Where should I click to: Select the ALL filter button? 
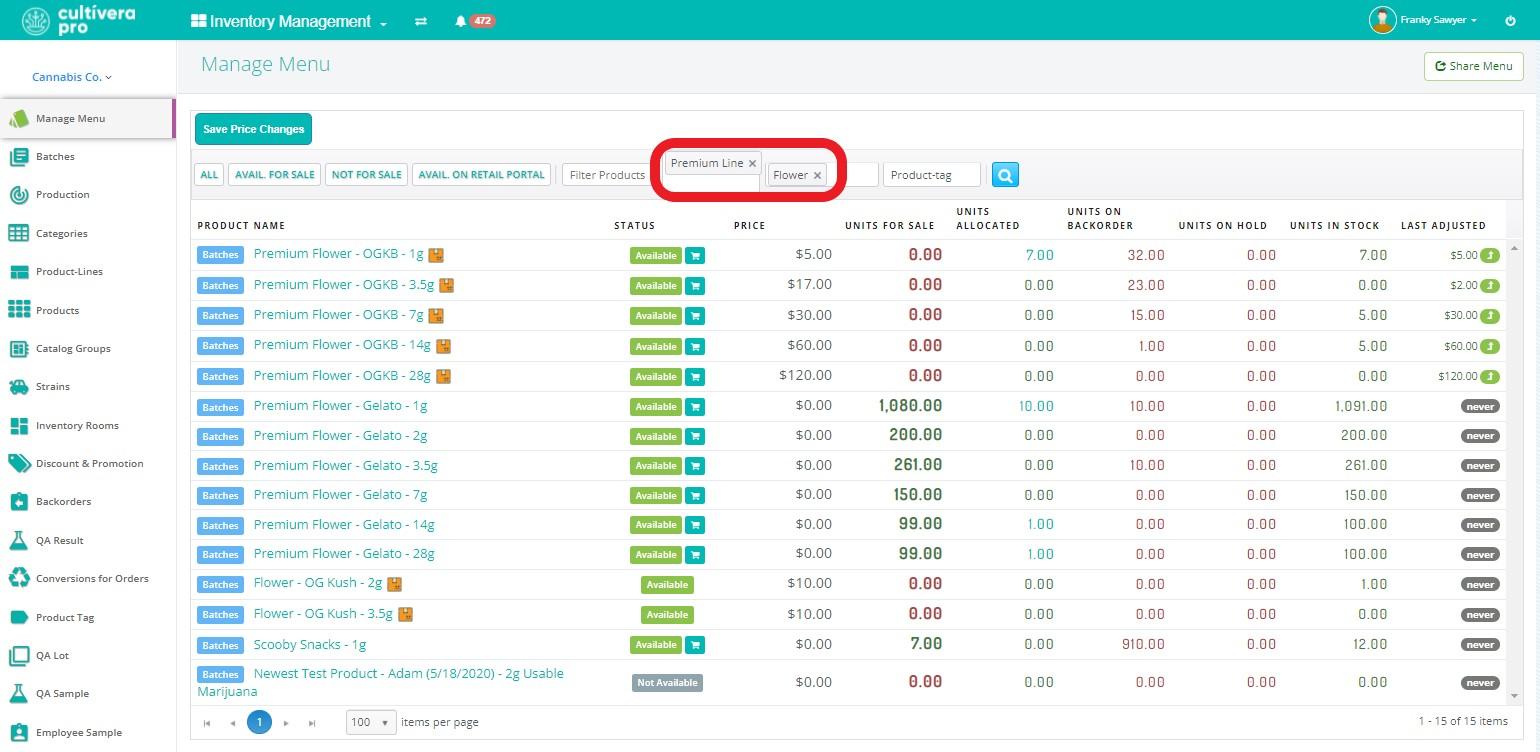click(209, 175)
